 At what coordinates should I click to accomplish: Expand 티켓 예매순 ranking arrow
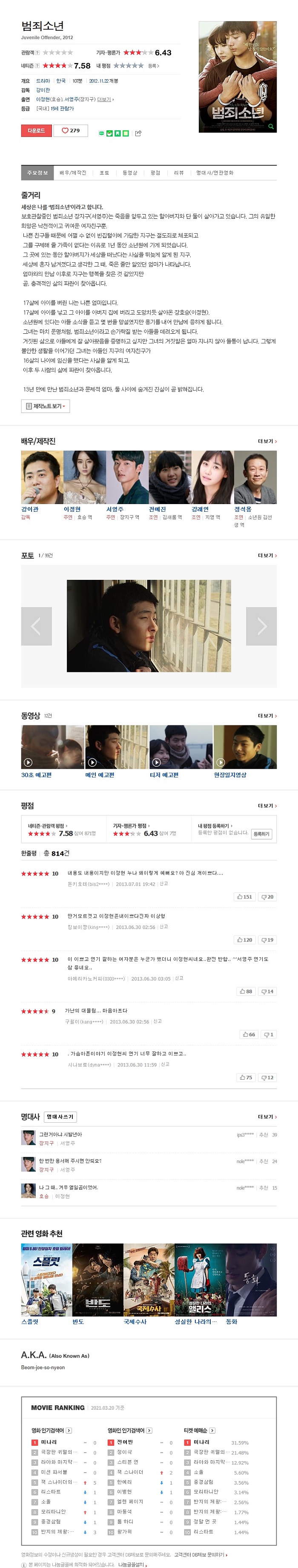point(212,1430)
